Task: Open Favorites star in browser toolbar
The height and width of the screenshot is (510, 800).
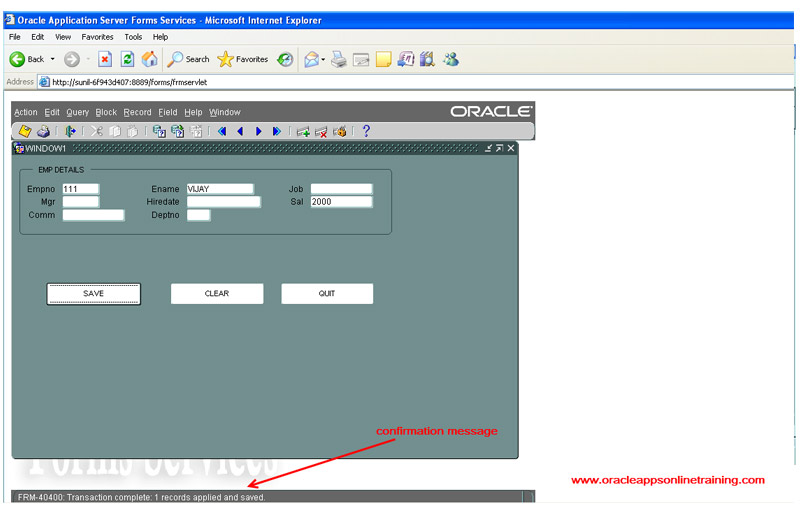Action: tap(242, 59)
